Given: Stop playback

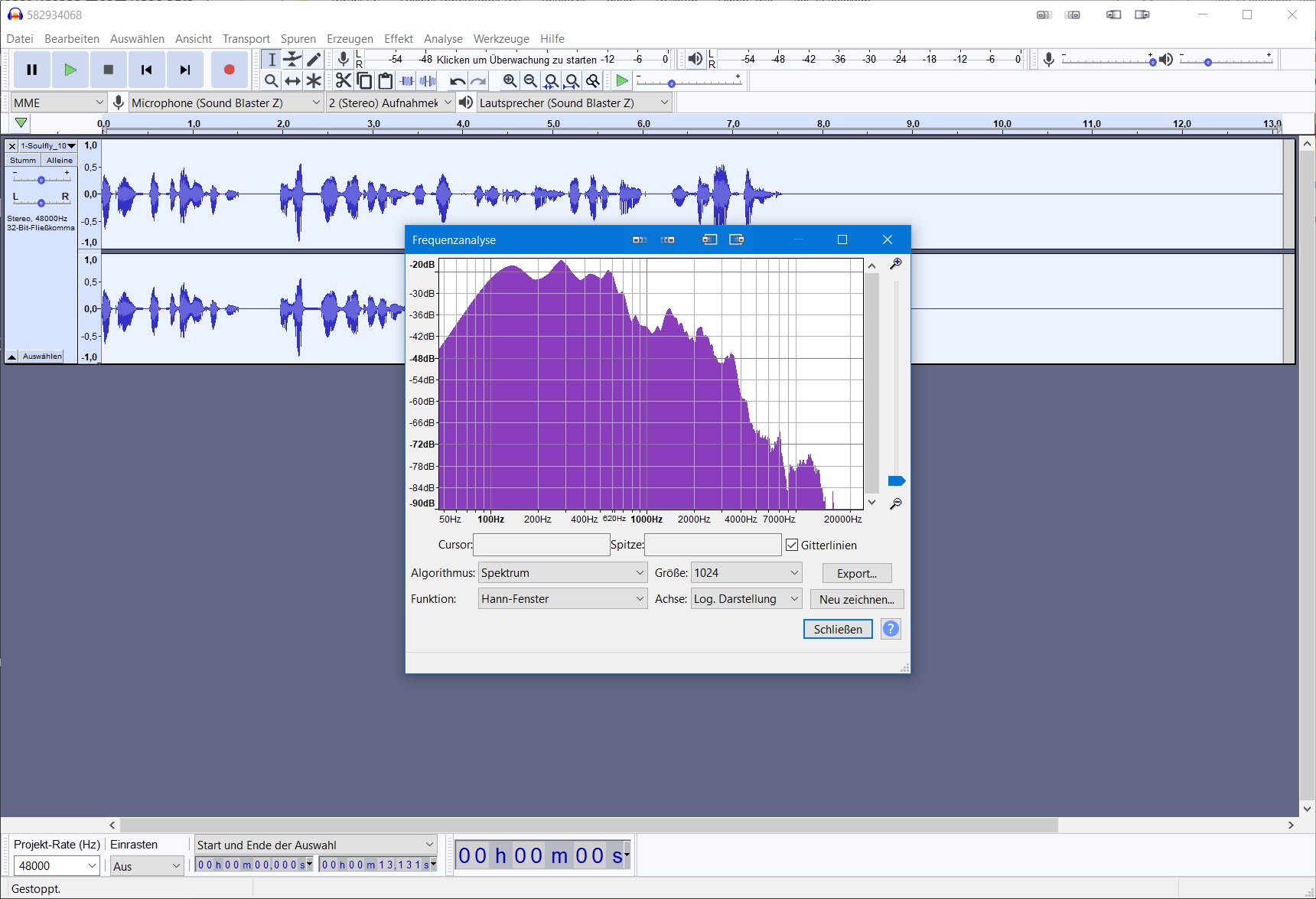Looking at the screenshot, I should [x=109, y=70].
